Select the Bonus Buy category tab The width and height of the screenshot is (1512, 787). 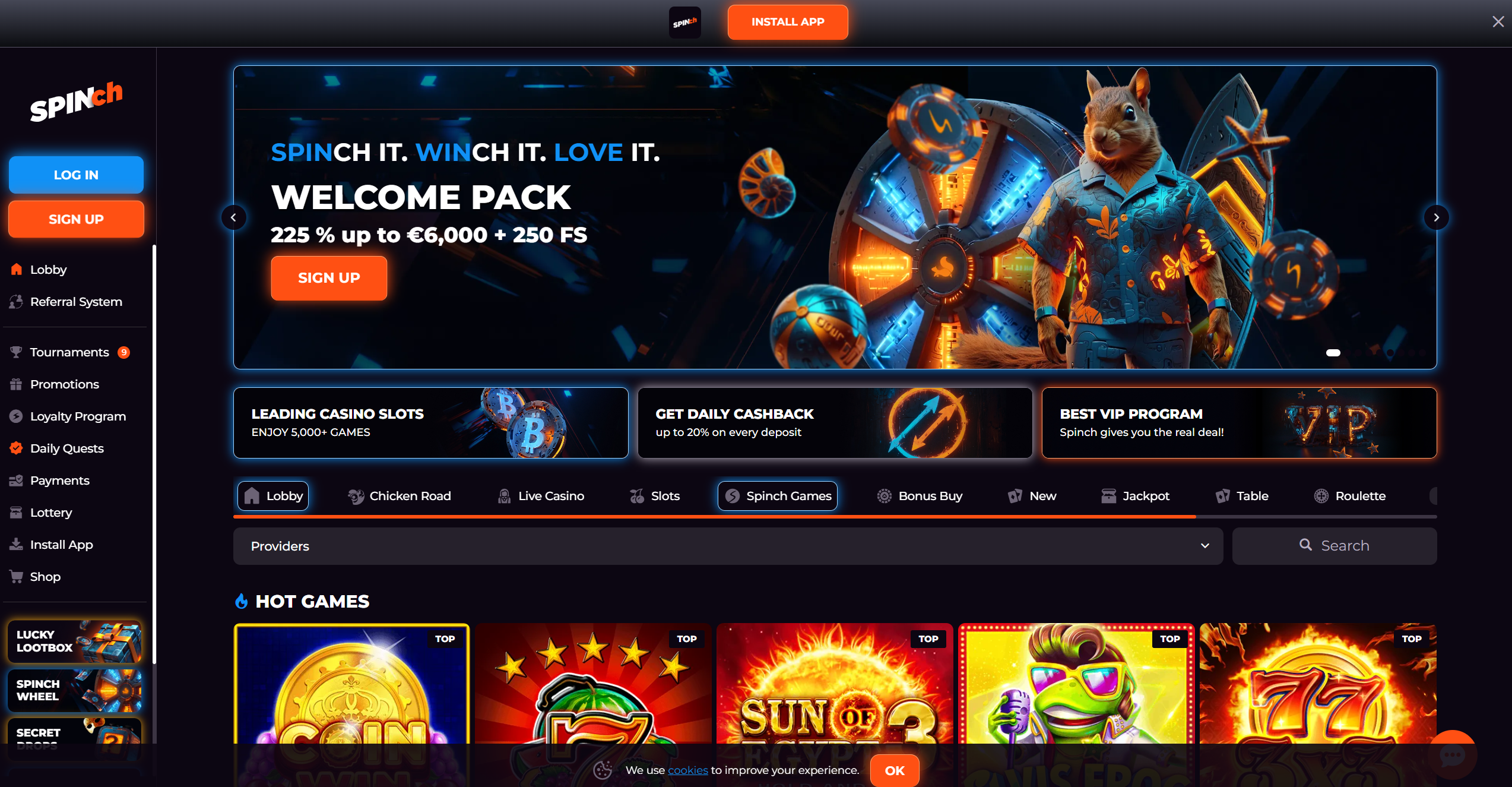tap(920, 496)
